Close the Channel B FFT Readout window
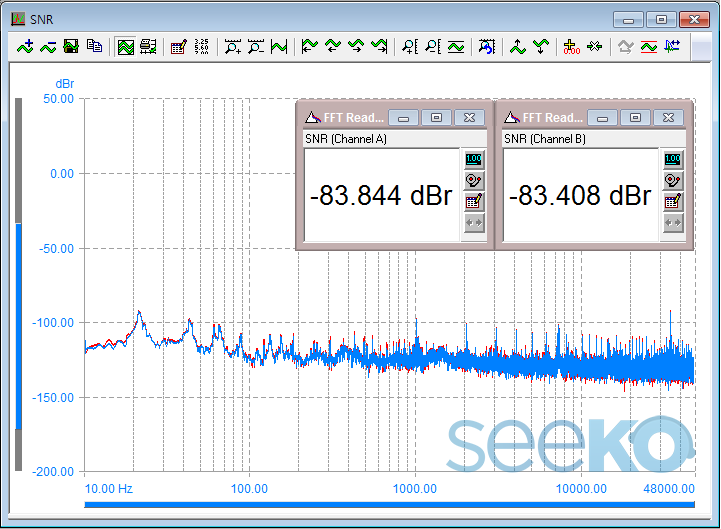721x529 pixels. point(669,118)
